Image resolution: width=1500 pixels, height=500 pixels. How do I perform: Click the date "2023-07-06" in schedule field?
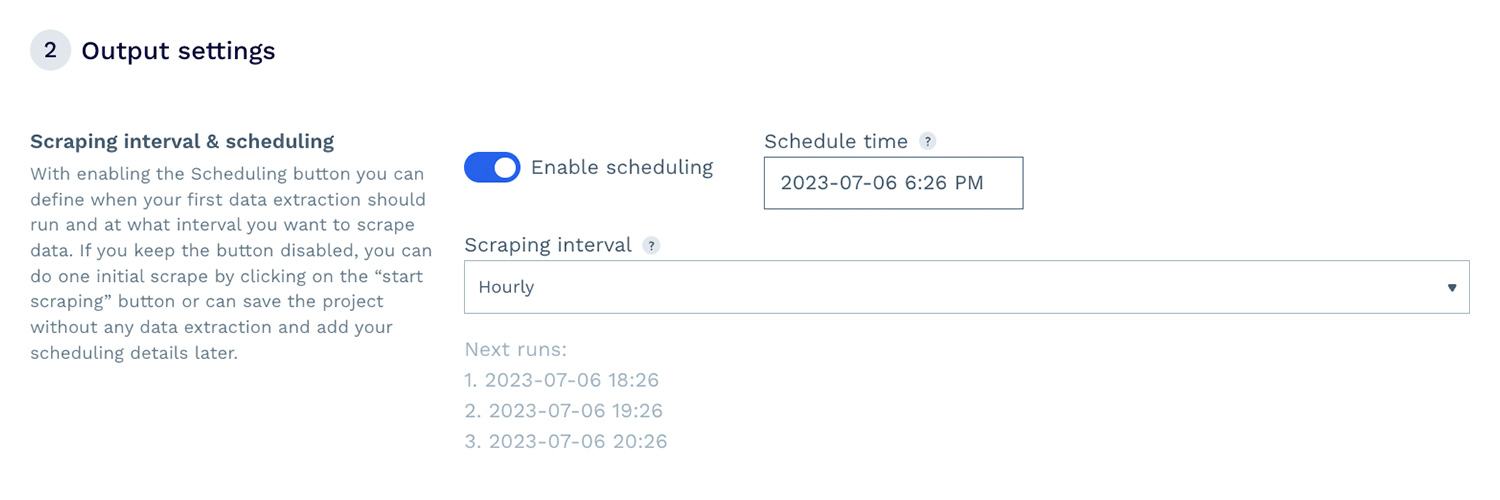pos(827,183)
